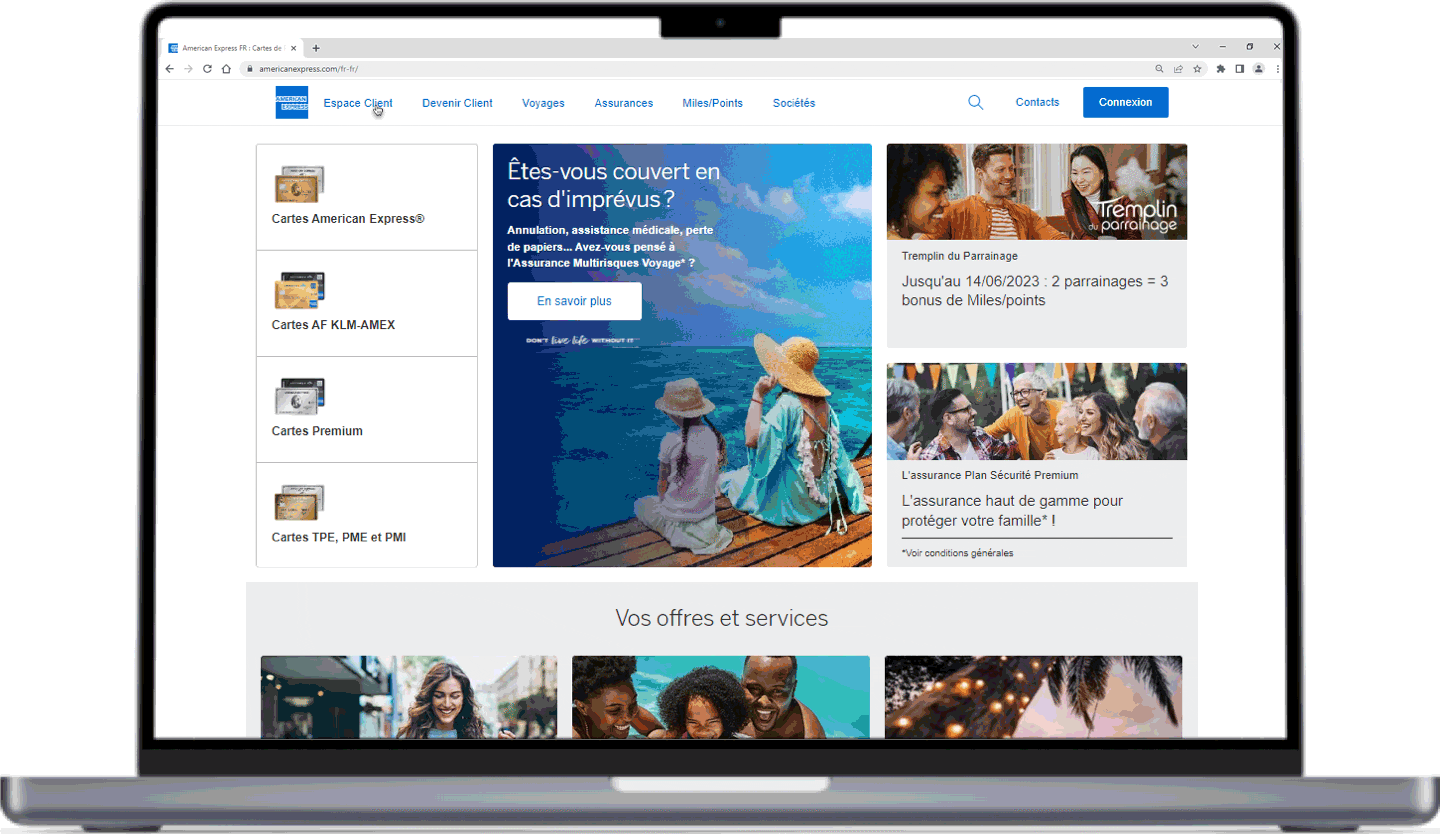
Task: Open the tab list chevron
Action: tap(1196, 46)
